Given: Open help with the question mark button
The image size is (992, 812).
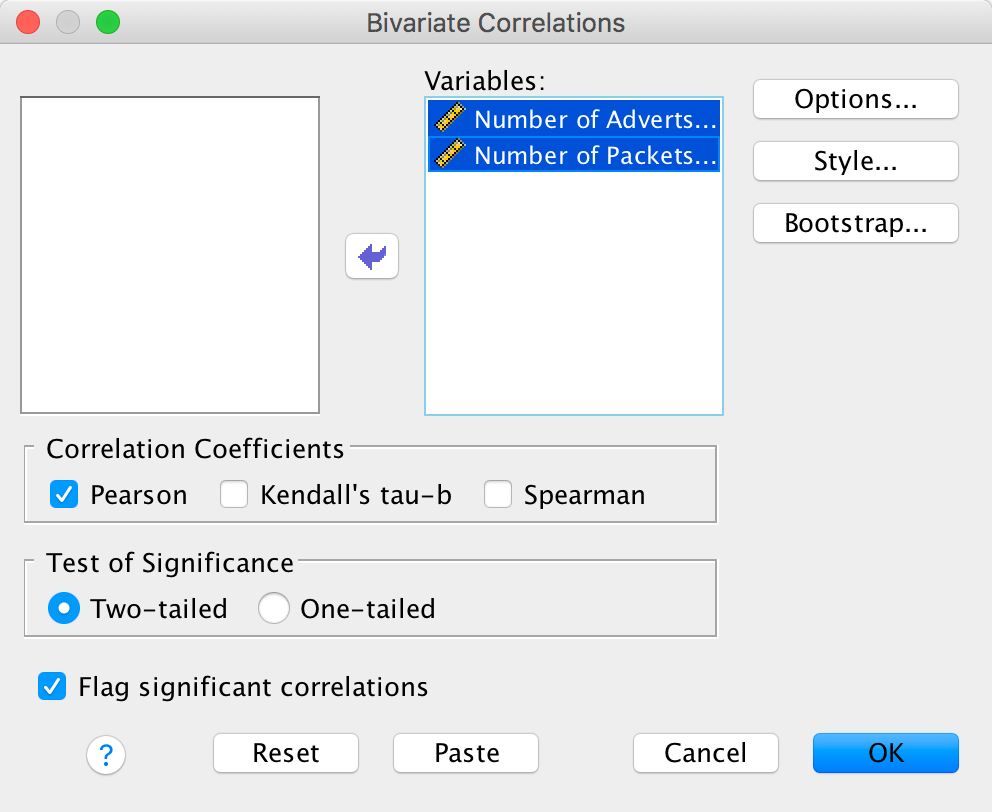Looking at the screenshot, I should (107, 755).
